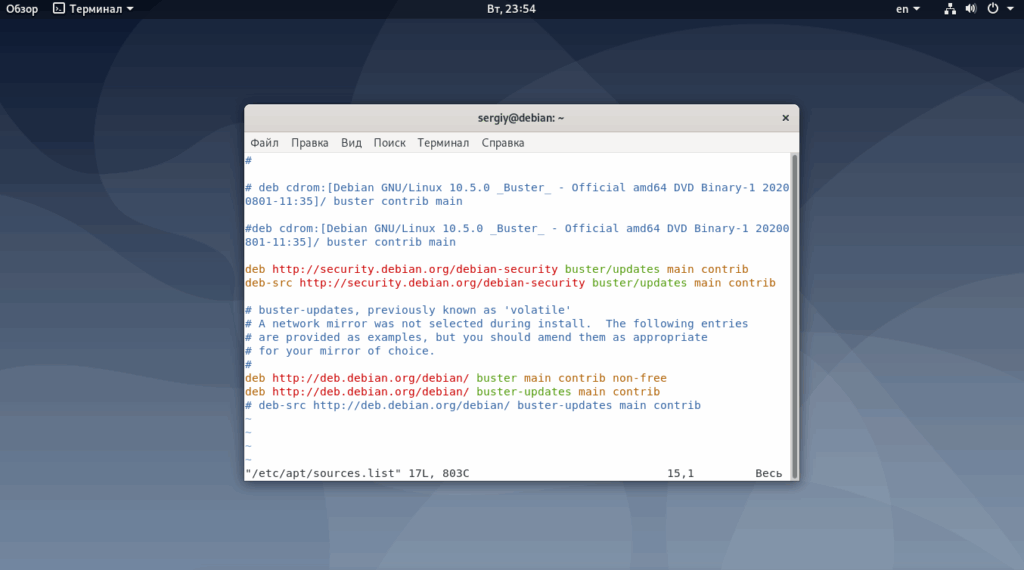Viewport: 1024px width, 570px height.
Task: Click the first '# deb cdrom:' commented line
Action: pyautogui.click(x=517, y=195)
